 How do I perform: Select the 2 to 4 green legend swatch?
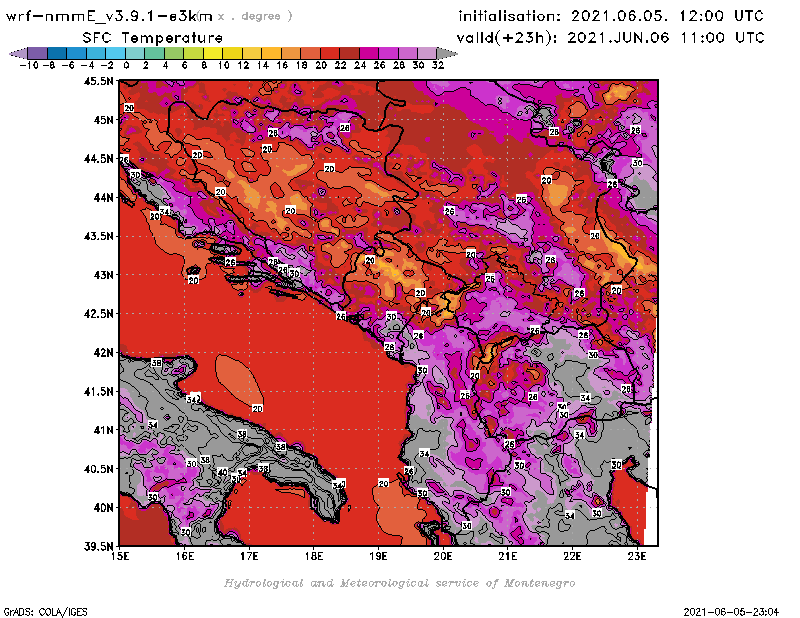154,53
